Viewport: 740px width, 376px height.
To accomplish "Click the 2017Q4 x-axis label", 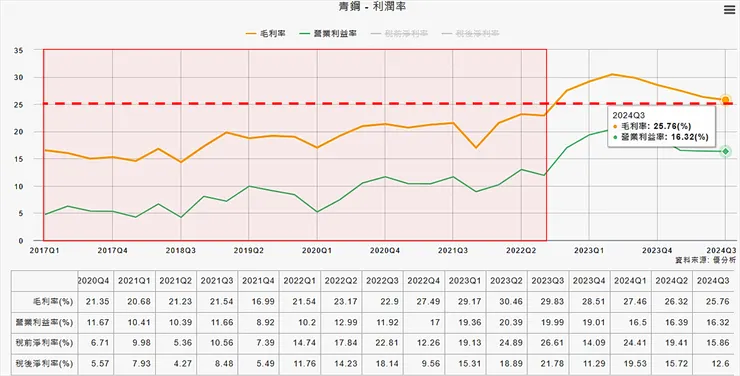I will (x=112, y=251).
